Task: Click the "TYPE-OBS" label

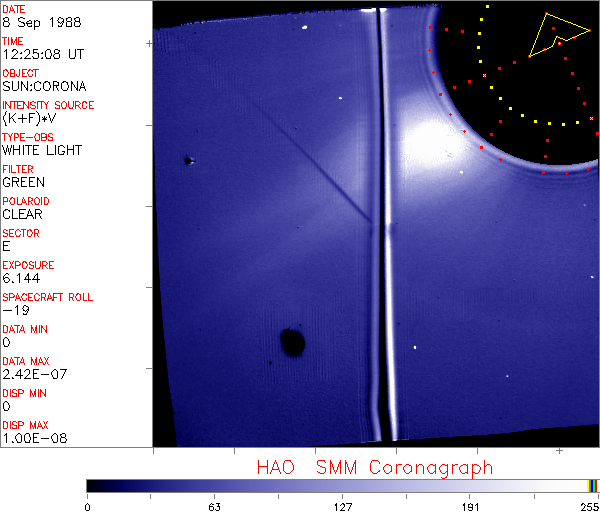Action: 28,137
